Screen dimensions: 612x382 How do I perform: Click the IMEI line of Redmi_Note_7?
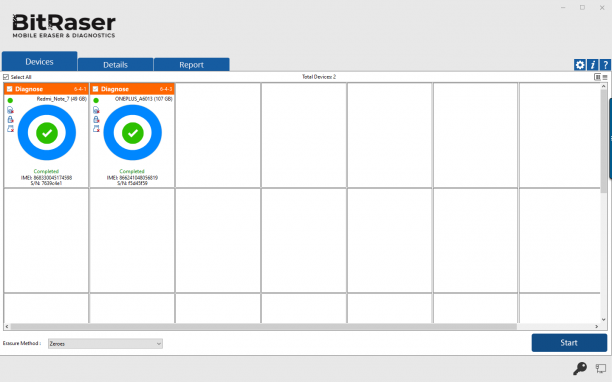(46, 178)
